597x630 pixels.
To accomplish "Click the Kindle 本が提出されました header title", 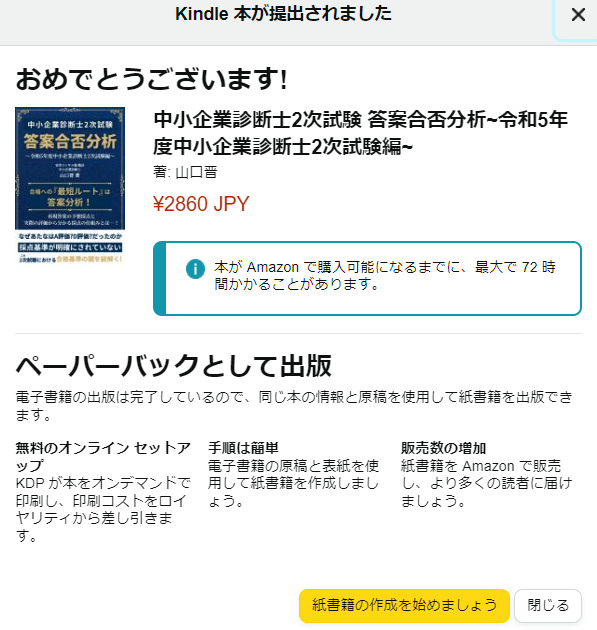I will [x=283, y=14].
